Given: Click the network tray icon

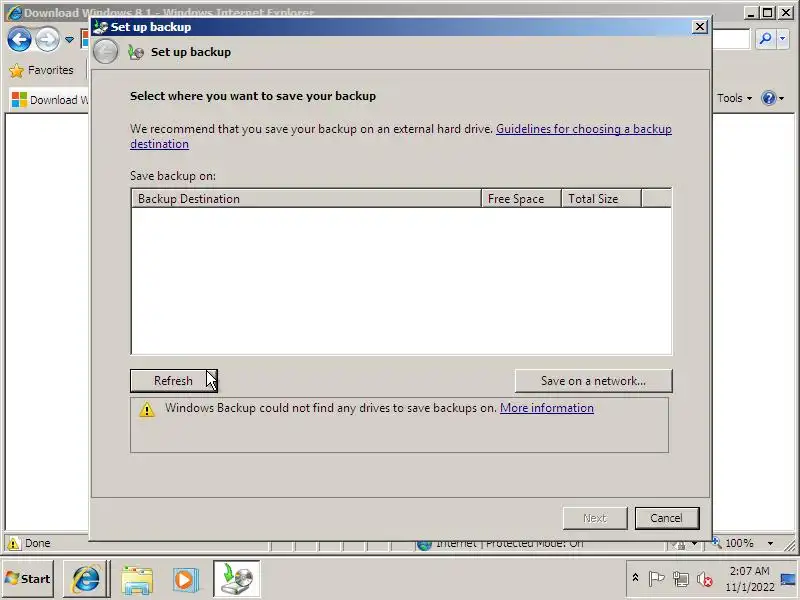Looking at the screenshot, I should 681,579.
